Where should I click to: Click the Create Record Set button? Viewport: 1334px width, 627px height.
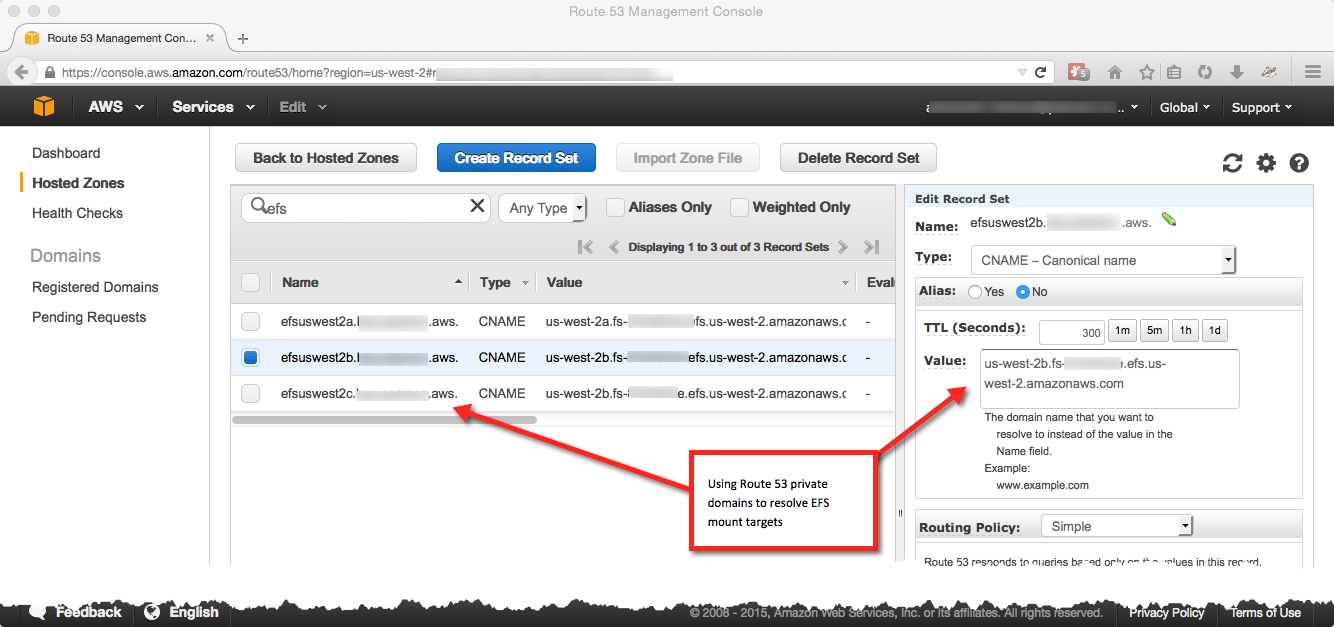click(x=516, y=158)
